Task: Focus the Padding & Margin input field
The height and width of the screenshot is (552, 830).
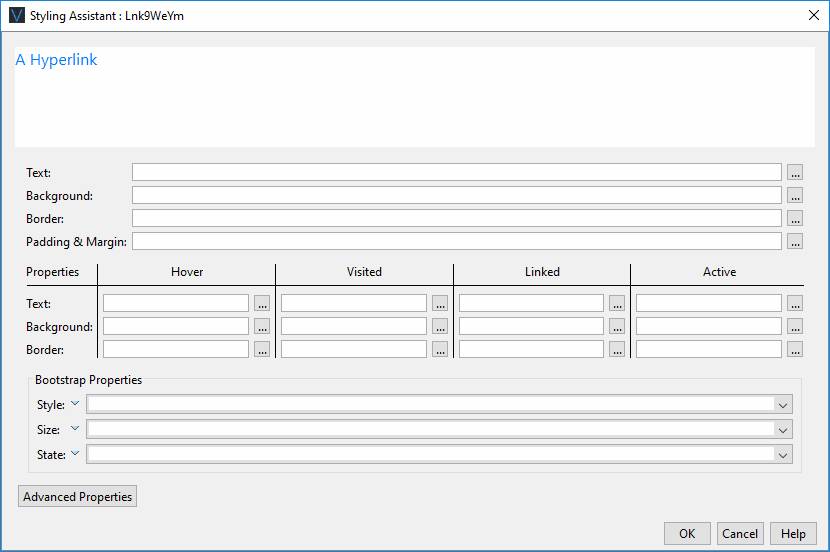Action: (x=456, y=241)
